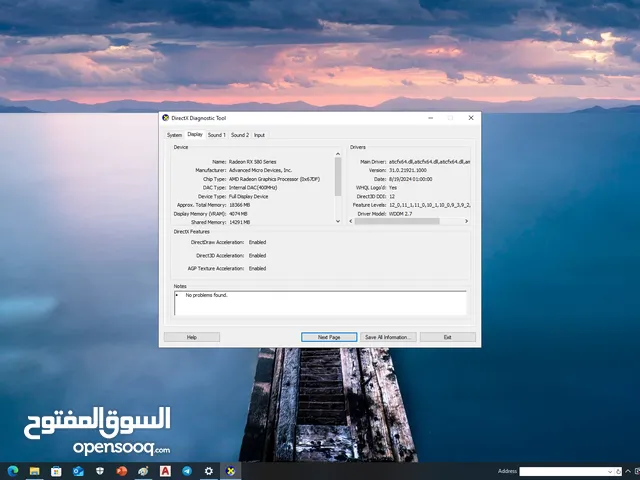This screenshot has height=480, width=640.
Task: Open Settings gear in the taskbar
Action: (209, 471)
